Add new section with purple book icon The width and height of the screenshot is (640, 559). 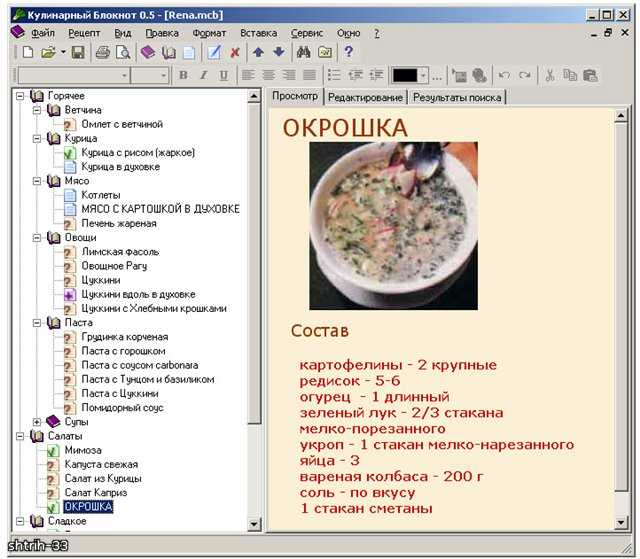click(148, 52)
